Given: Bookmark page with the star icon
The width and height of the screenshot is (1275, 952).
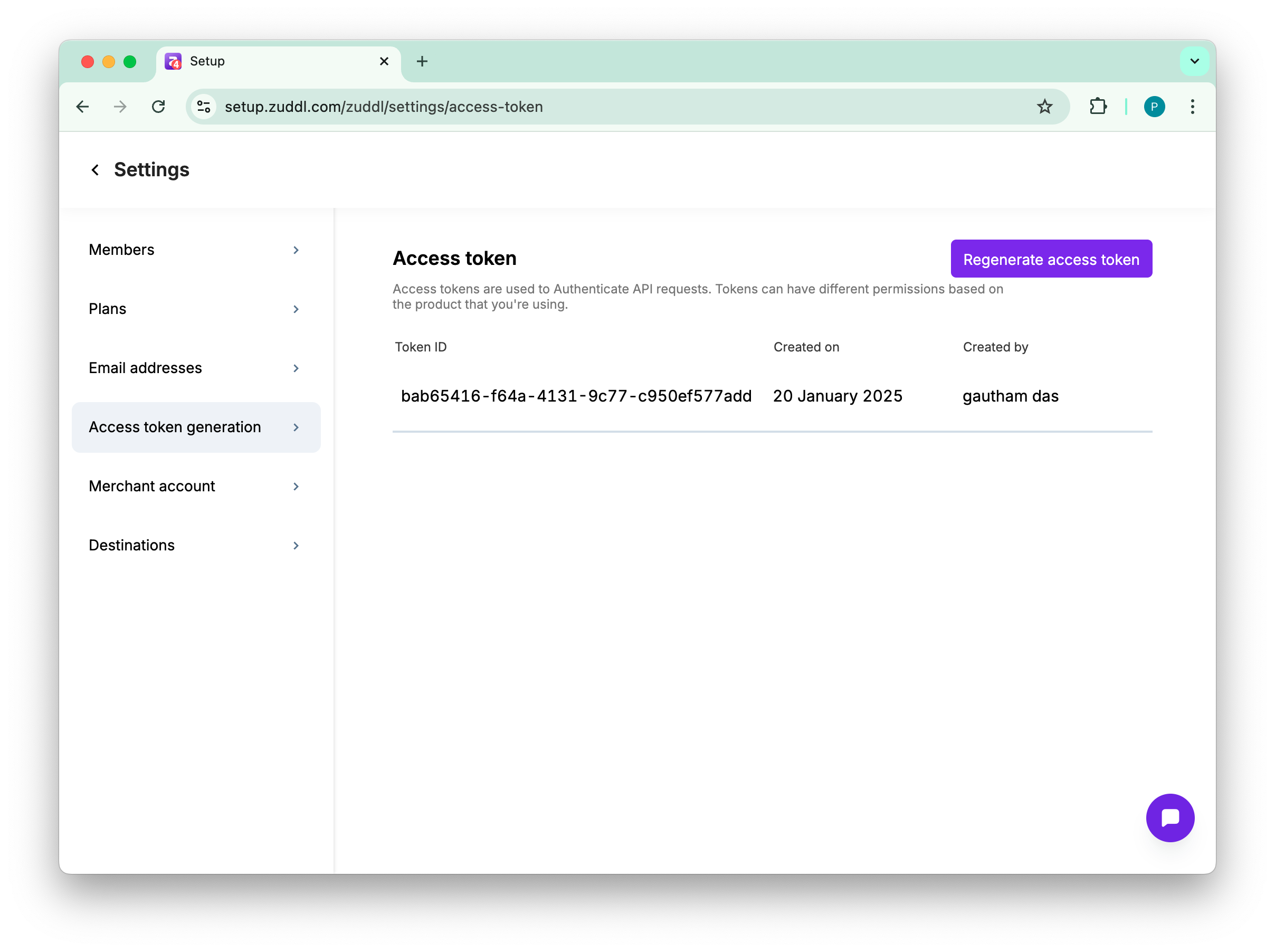Looking at the screenshot, I should (x=1044, y=107).
